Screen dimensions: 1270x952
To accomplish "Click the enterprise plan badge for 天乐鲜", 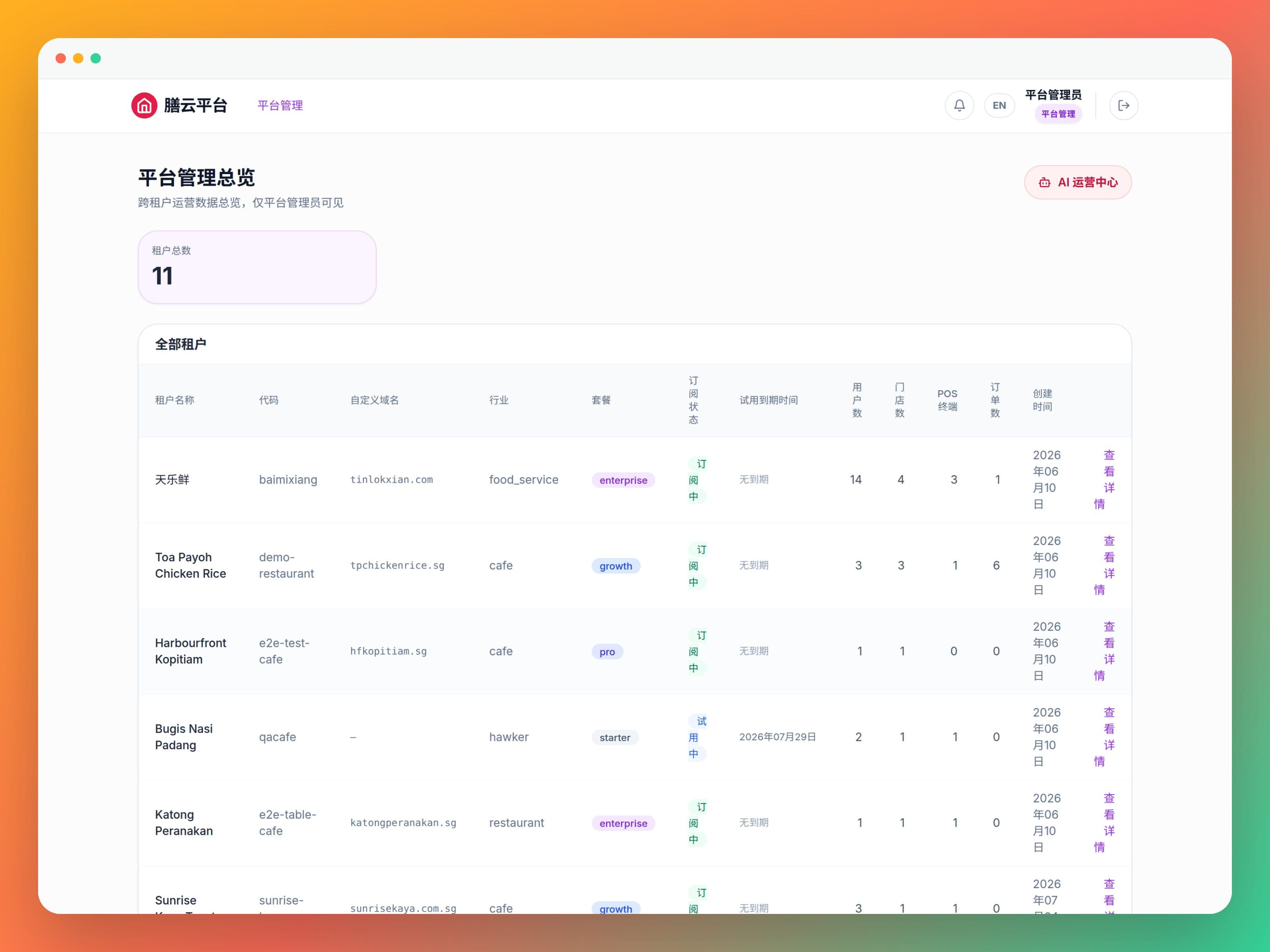I will point(623,480).
